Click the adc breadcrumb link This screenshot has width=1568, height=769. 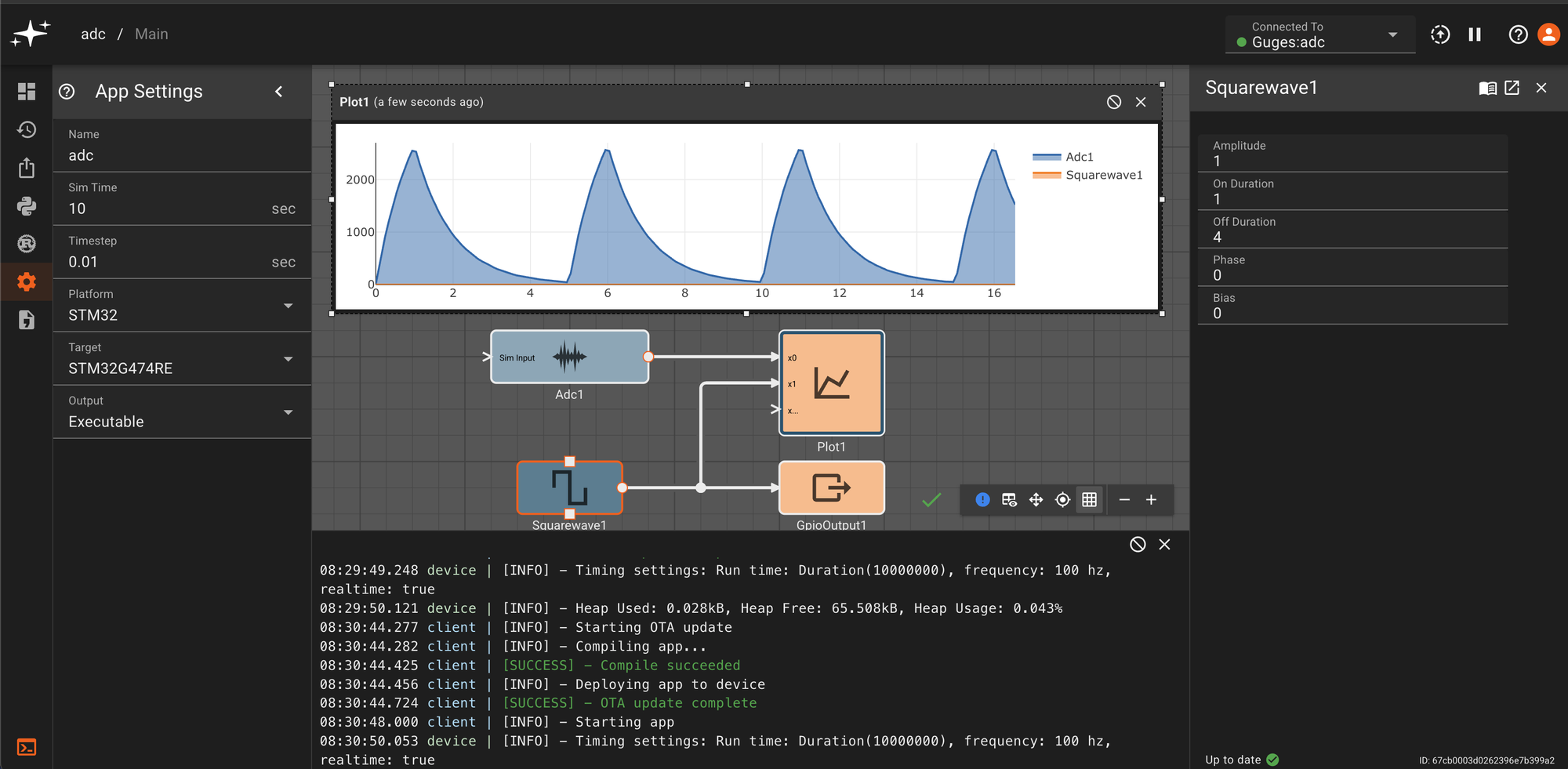tap(93, 34)
